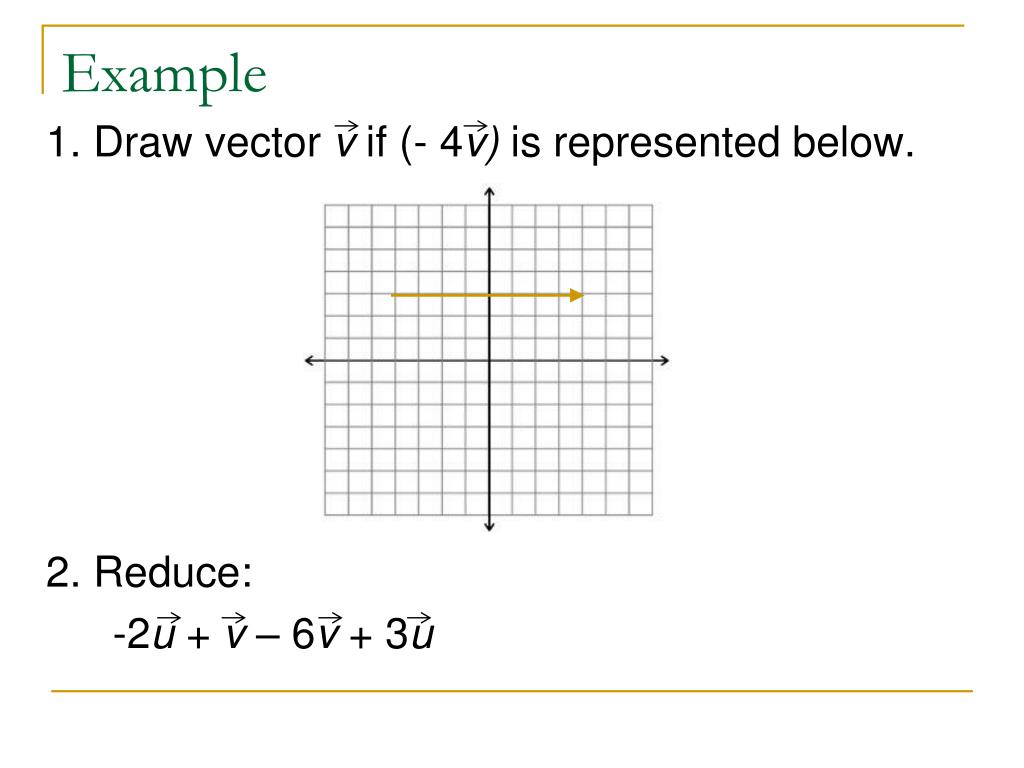Click the Example slide title
This screenshot has height=768, width=1024.
click(164, 76)
